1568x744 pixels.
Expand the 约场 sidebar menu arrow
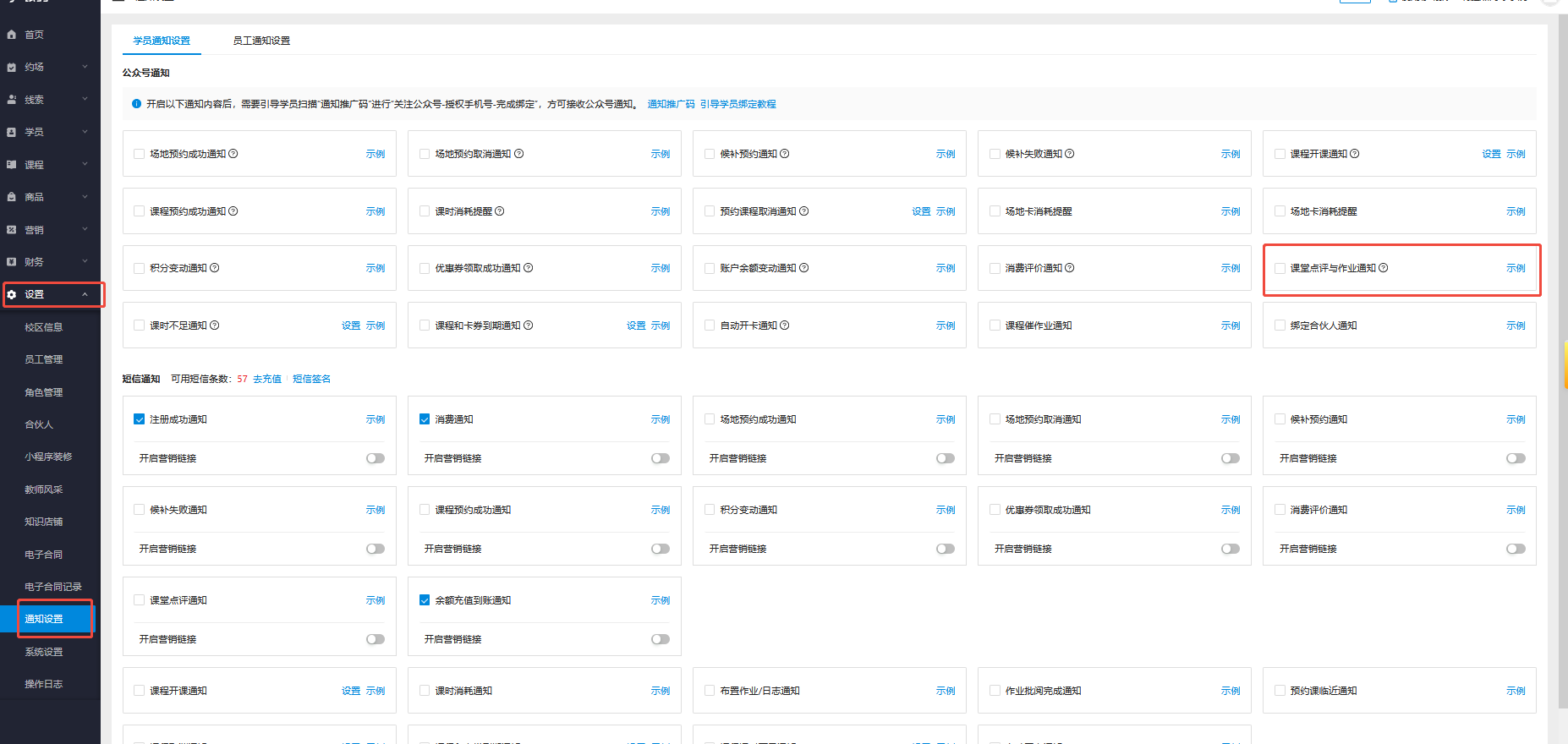click(x=85, y=67)
